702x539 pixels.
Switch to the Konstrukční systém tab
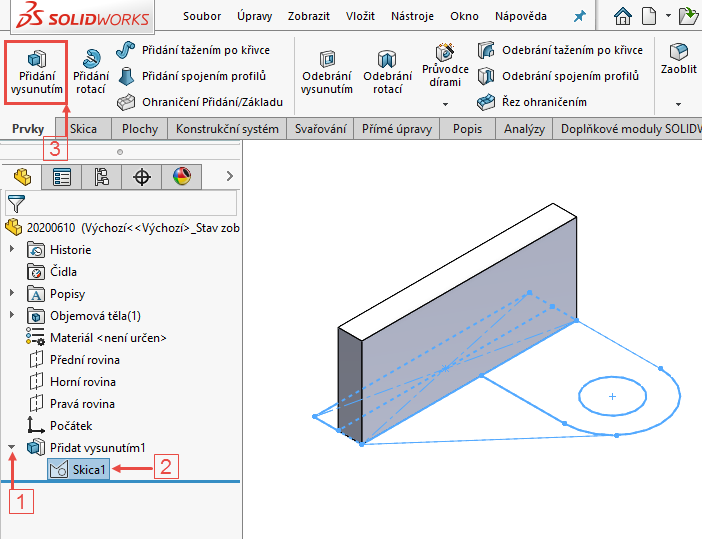click(x=227, y=129)
